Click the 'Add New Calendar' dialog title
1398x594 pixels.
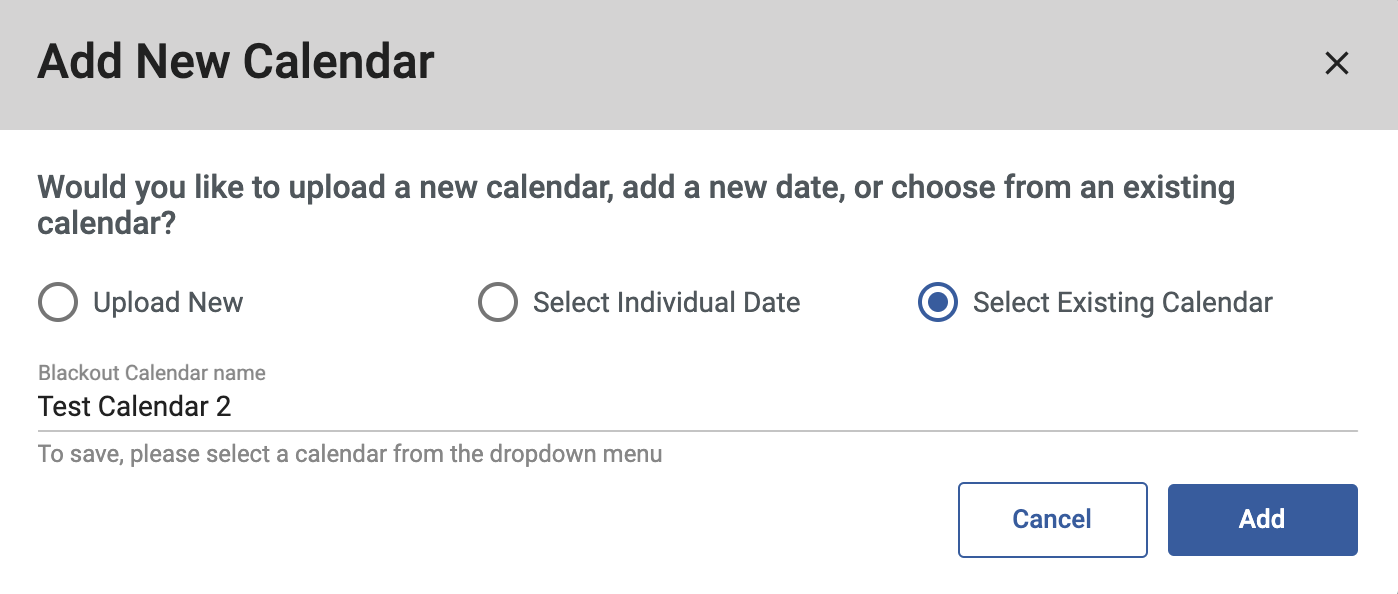pos(236,62)
